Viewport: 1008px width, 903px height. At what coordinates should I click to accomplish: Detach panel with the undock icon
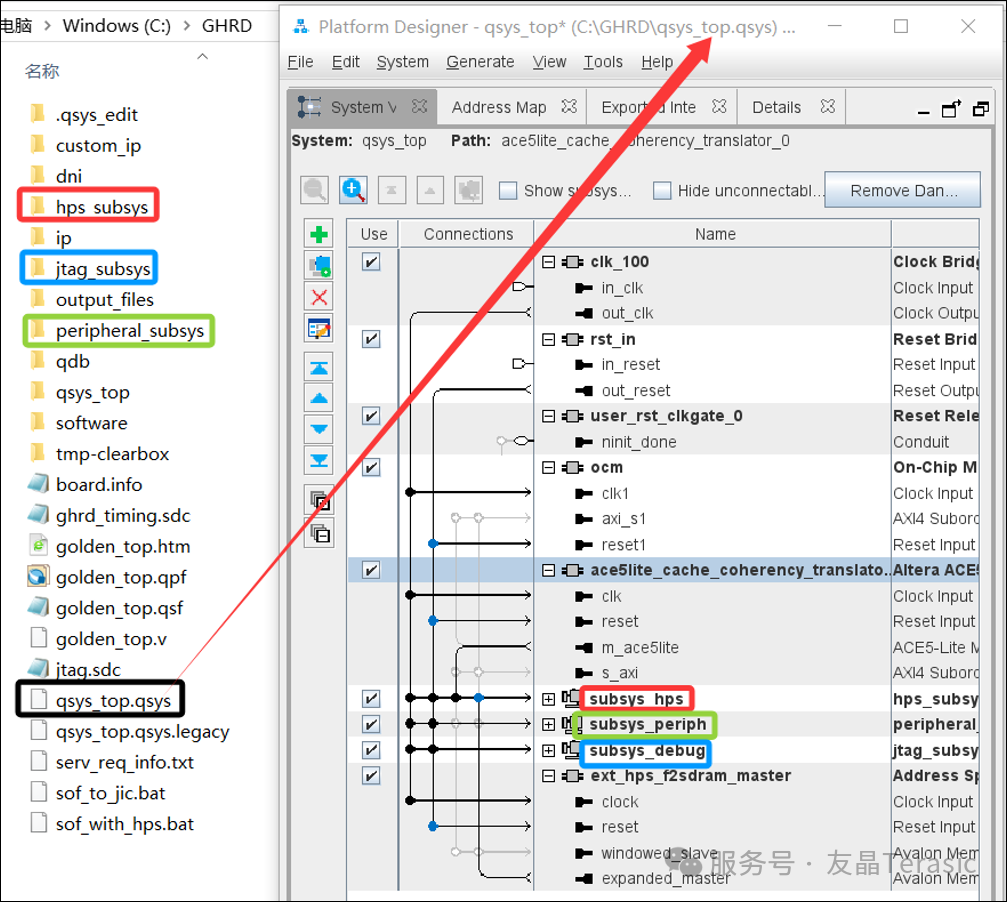(x=951, y=109)
